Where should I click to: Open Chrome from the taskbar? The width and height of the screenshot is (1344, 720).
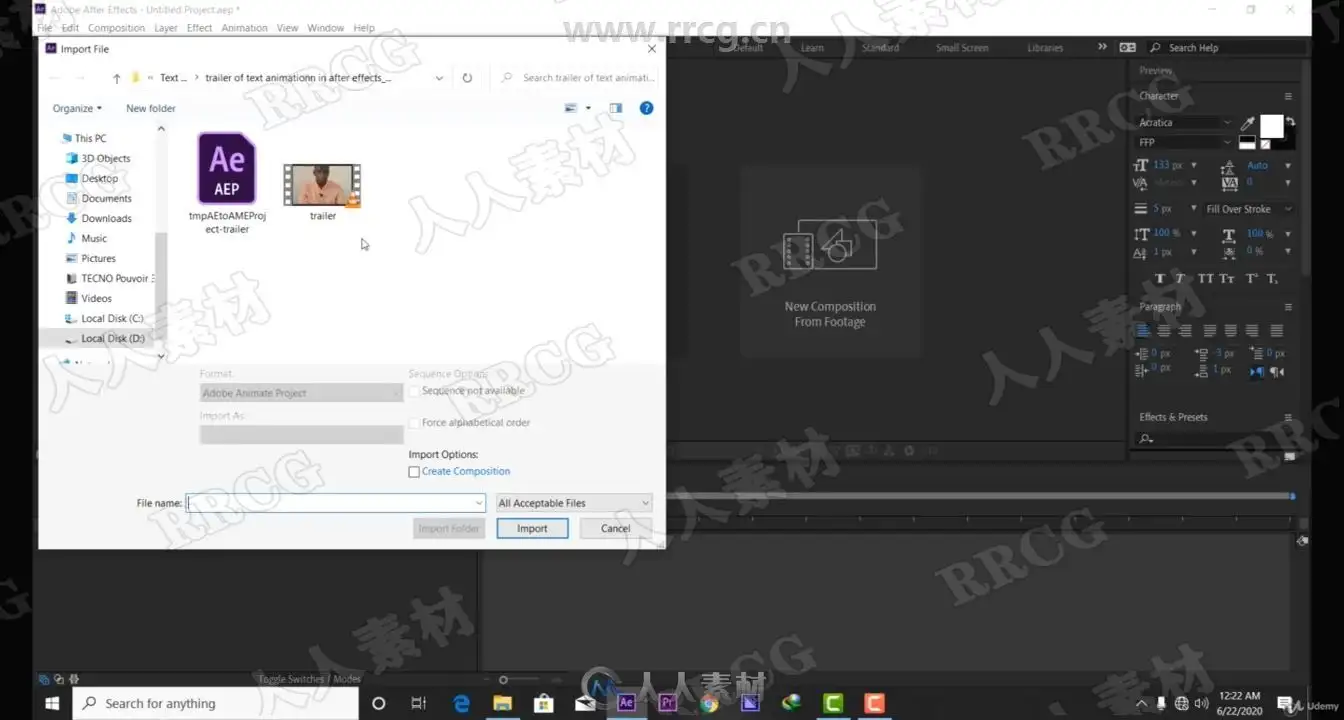(x=709, y=703)
